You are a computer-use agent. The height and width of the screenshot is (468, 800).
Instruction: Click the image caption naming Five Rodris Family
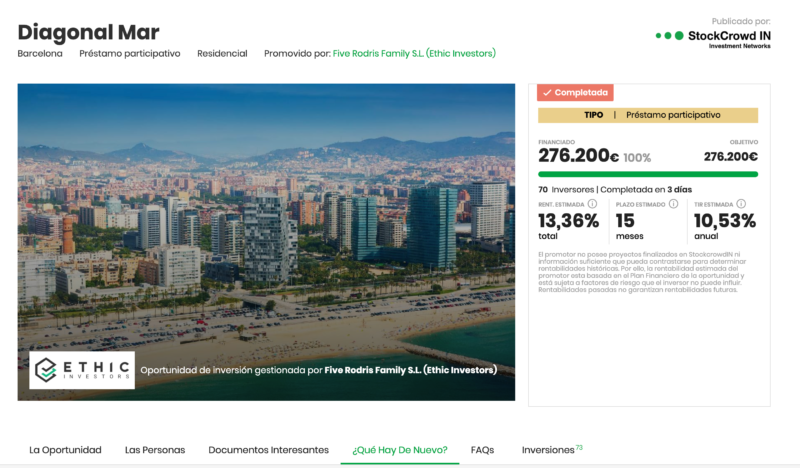coord(318,370)
